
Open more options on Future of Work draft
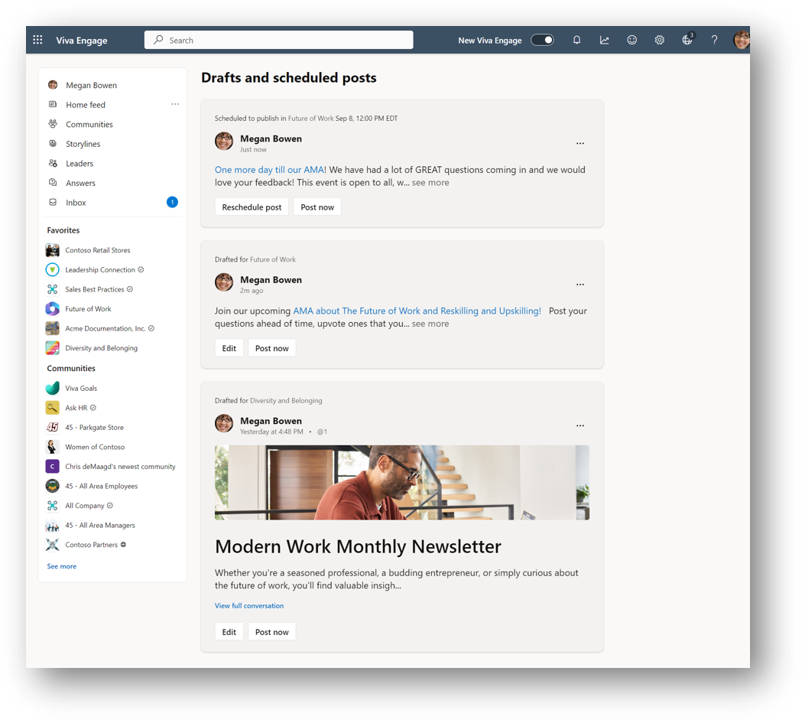click(580, 284)
